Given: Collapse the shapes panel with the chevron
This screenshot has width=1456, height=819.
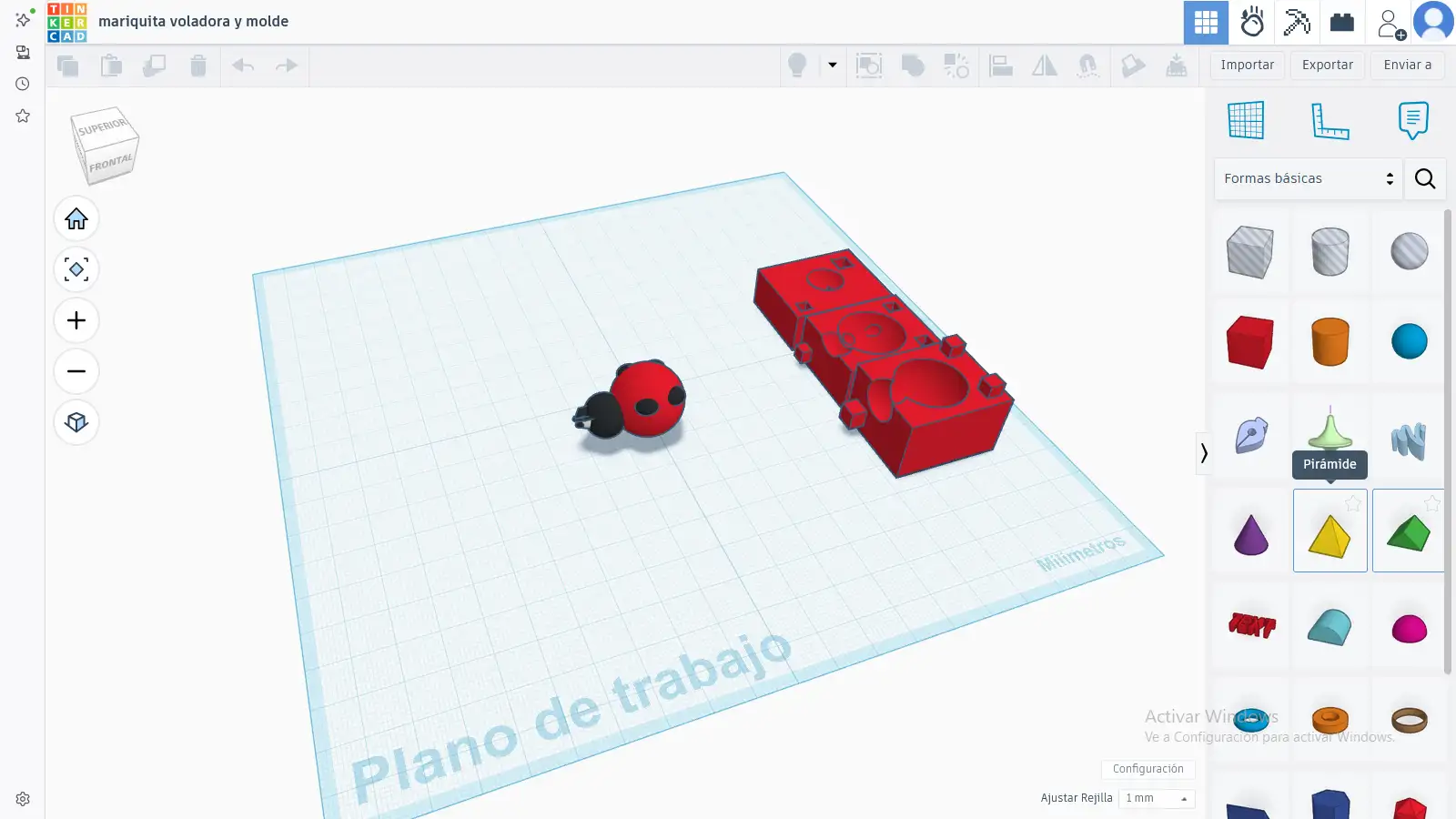Looking at the screenshot, I should [1204, 453].
